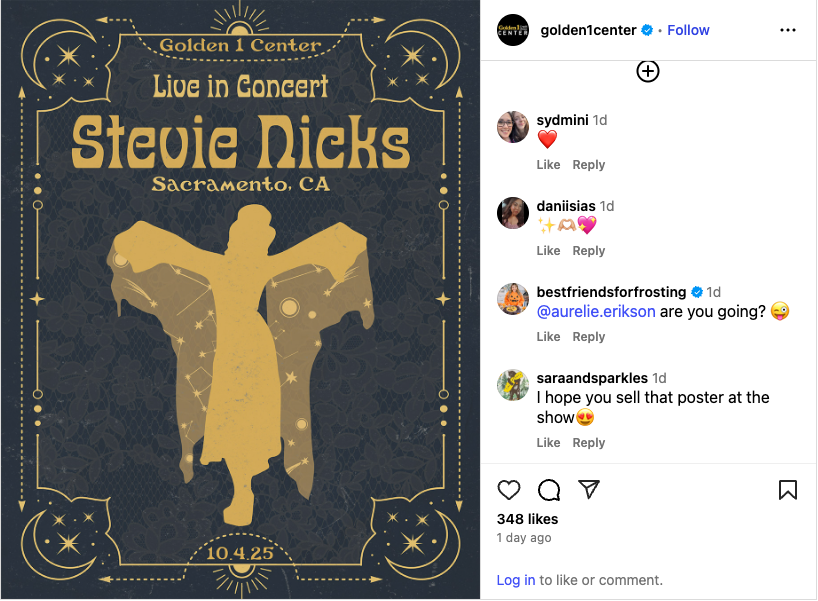Open bestfriendsforfrosting's profile avatar
818x601 pixels.
[x=513, y=299]
